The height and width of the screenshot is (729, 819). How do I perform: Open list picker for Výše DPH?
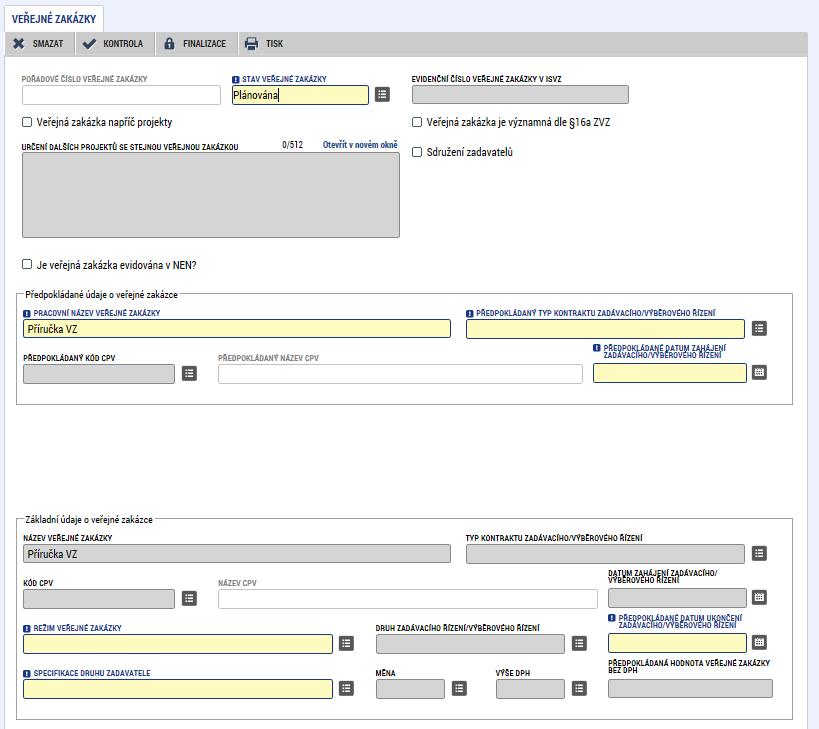(579, 688)
